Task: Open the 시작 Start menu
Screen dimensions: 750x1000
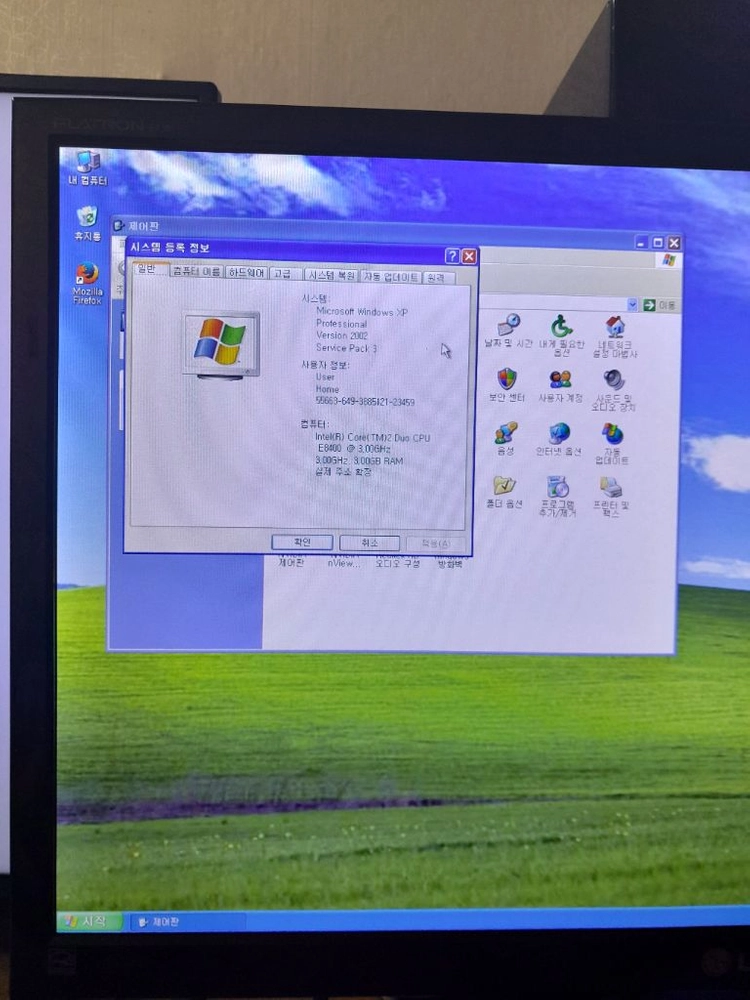Action: (x=89, y=922)
